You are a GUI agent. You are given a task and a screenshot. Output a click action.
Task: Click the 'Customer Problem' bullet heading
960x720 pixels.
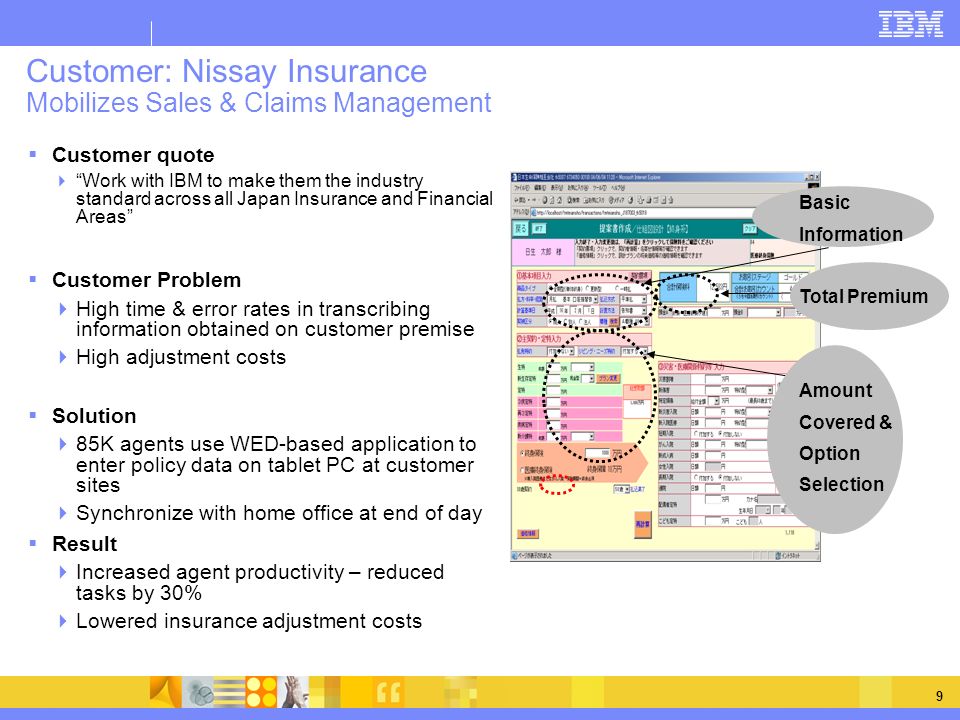pyautogui.click(x=146, y=280)
